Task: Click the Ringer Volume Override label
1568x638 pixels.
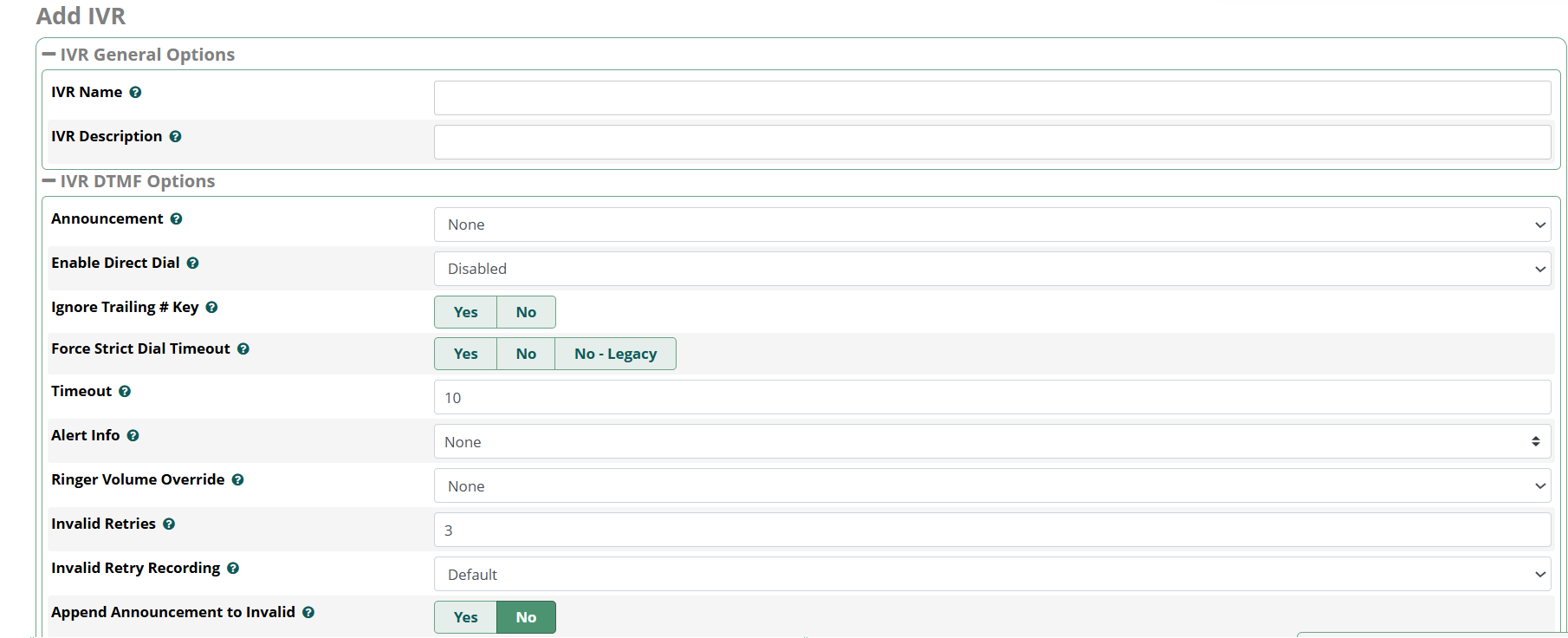Action: (138, 479)
